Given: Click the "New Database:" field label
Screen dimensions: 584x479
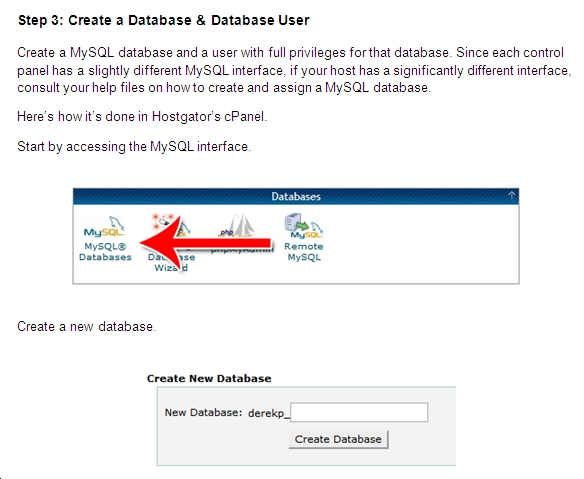Looking at the screenshot, I should click(203, 412).
